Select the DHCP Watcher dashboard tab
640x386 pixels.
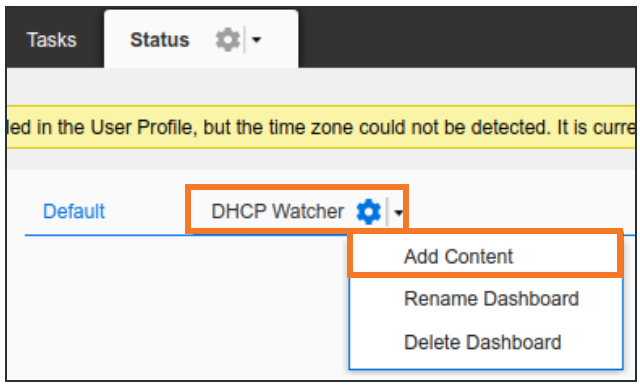[278, 211]
